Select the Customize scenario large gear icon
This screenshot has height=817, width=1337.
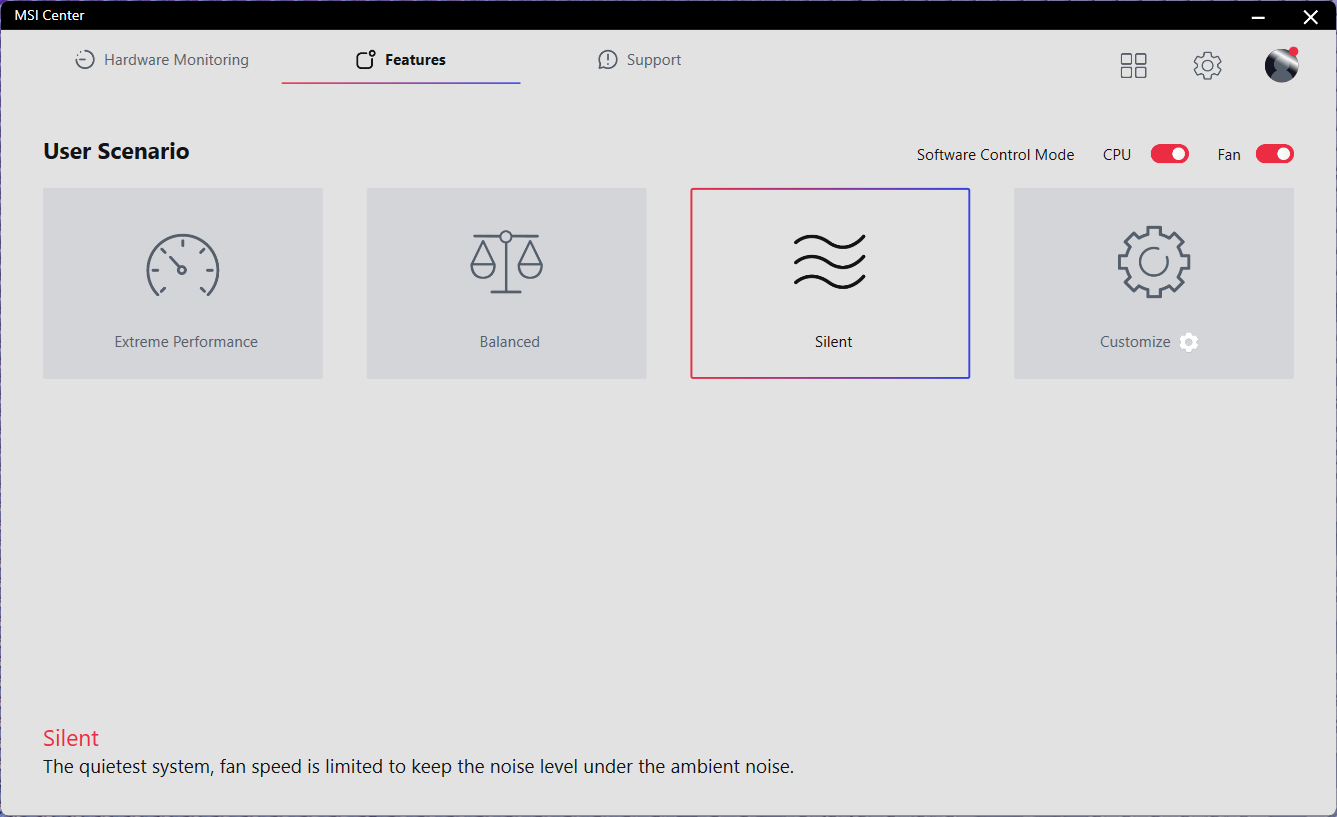point(1153,262)
